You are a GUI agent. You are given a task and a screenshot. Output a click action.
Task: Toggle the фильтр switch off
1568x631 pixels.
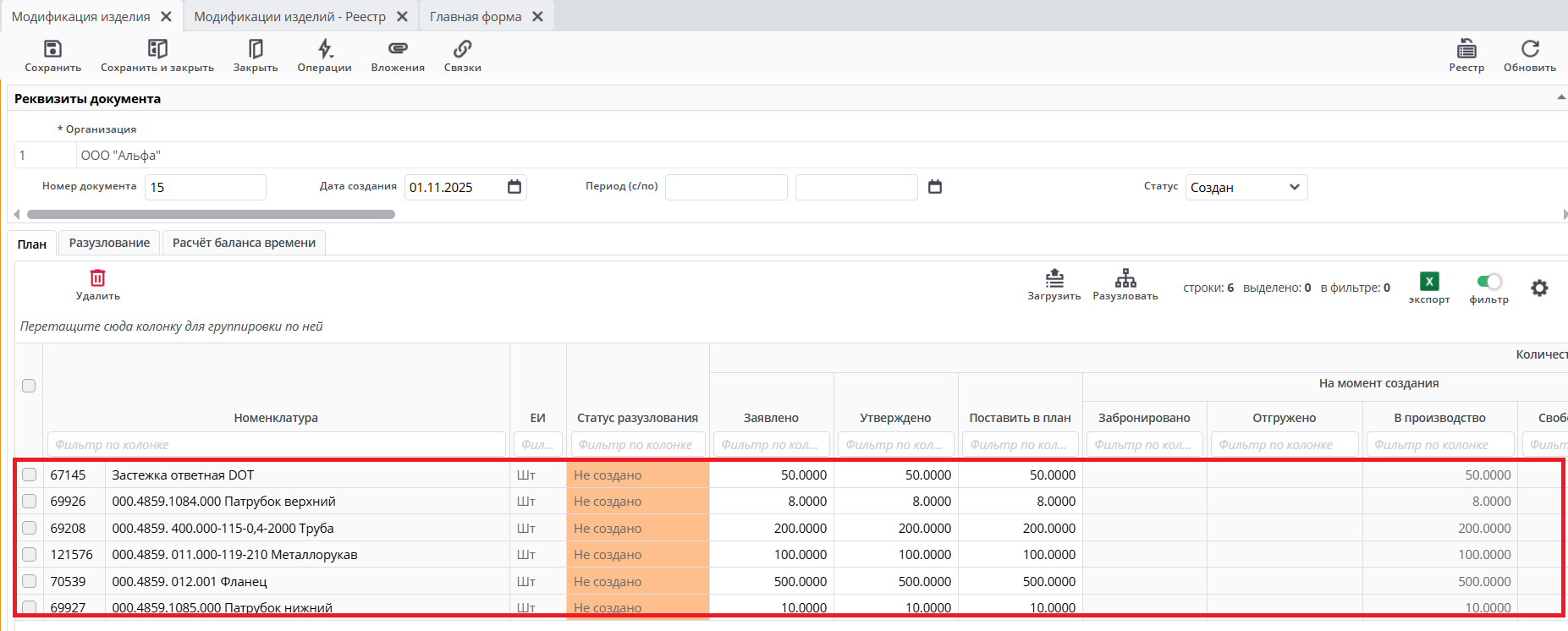[x=1488, y=282]
